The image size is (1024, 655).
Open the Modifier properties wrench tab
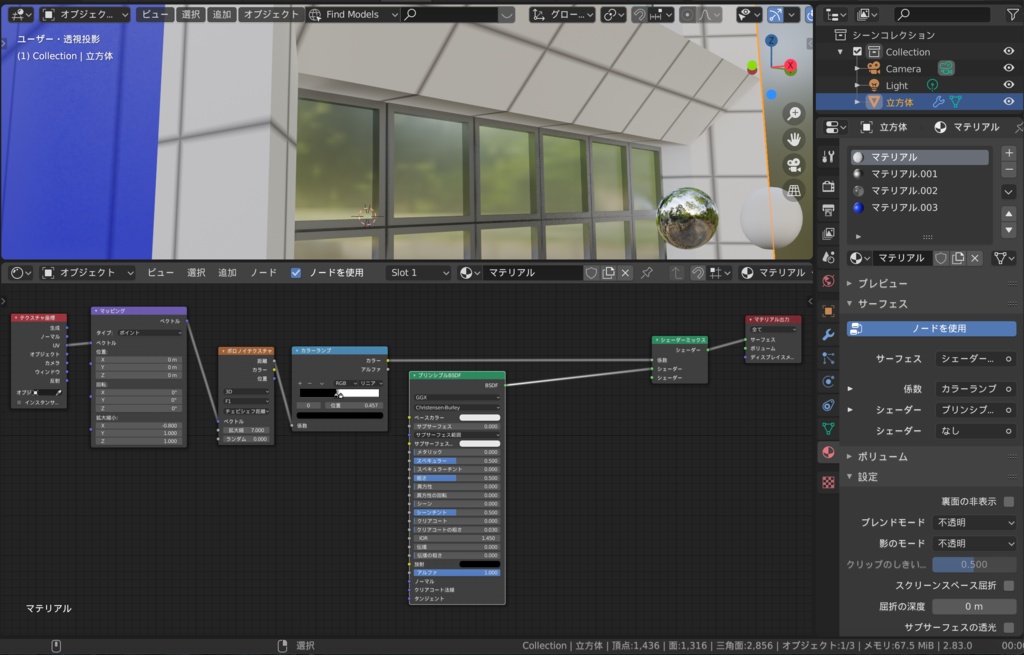(x=828, y=333)
